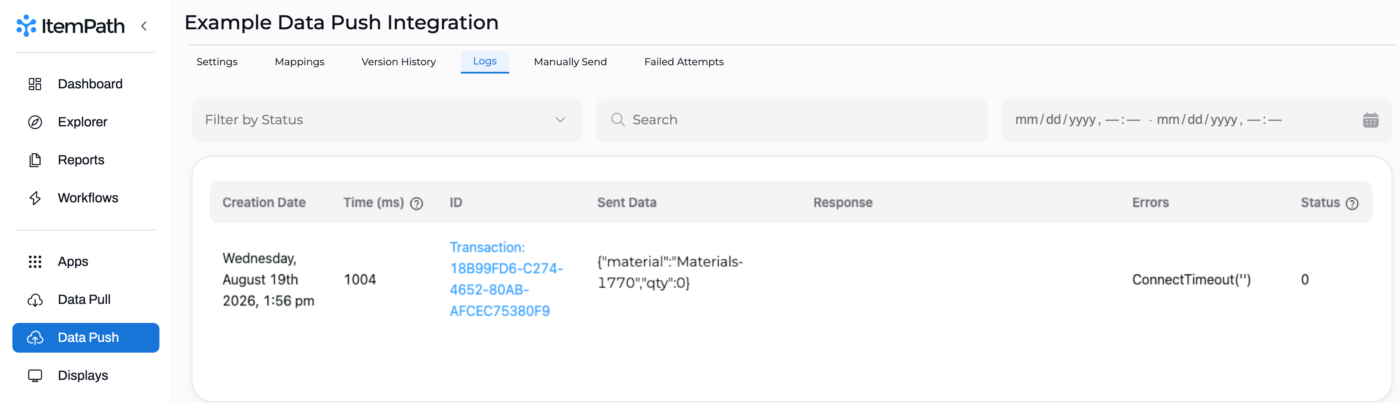The image size is (1400, 403).
Task: Click the Reports document icon
Action: tap(35, 160)
